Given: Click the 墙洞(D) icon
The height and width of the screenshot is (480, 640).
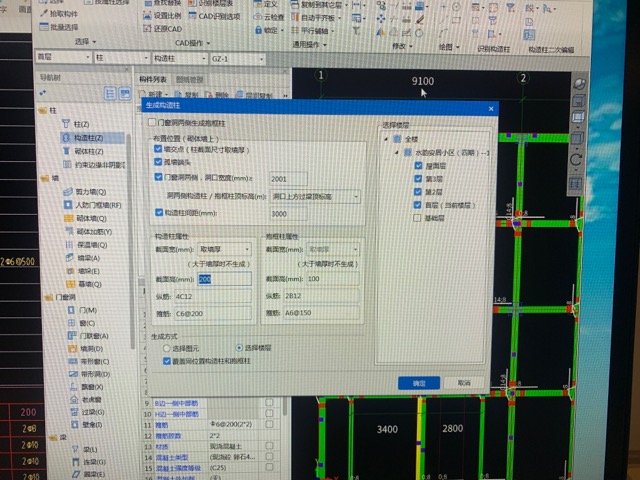Looking at the screenshot, I should pos(72,349).
